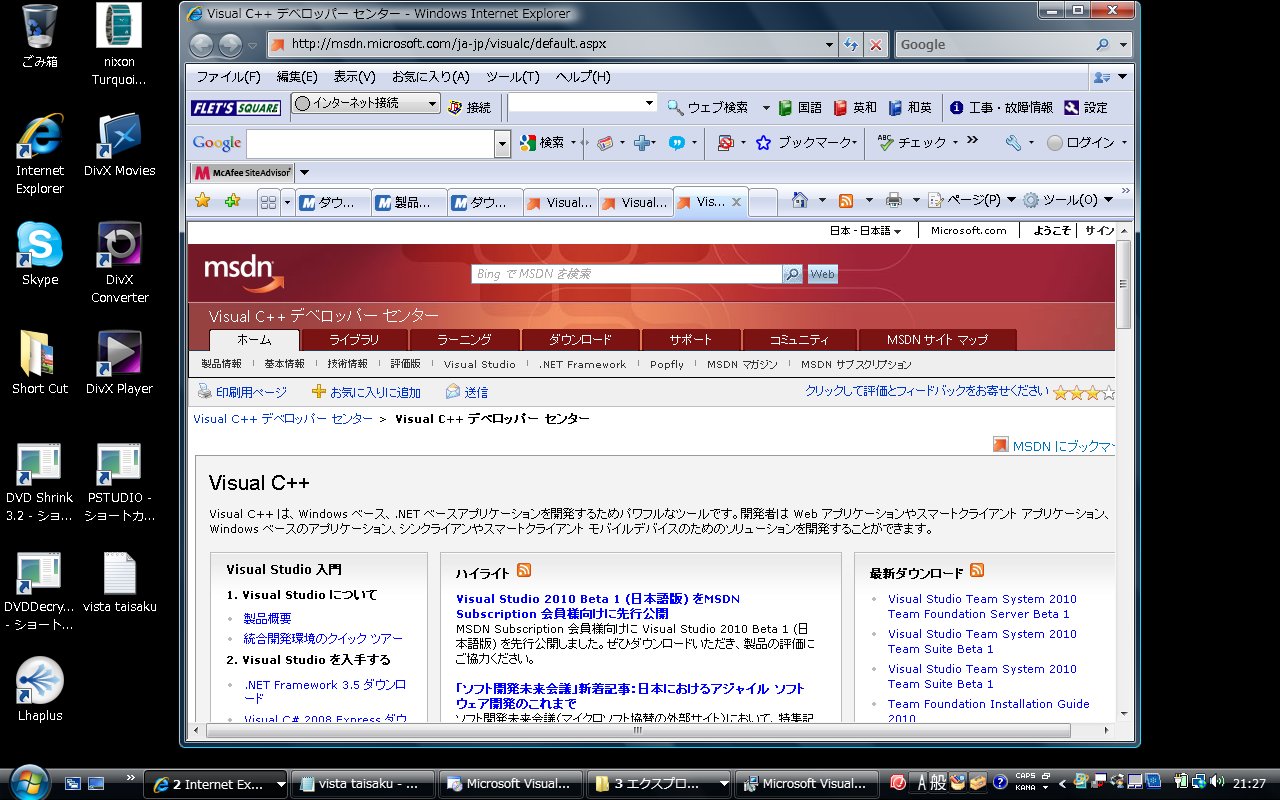
Task: Click the チェック spell check button
Action: [912, 143]
